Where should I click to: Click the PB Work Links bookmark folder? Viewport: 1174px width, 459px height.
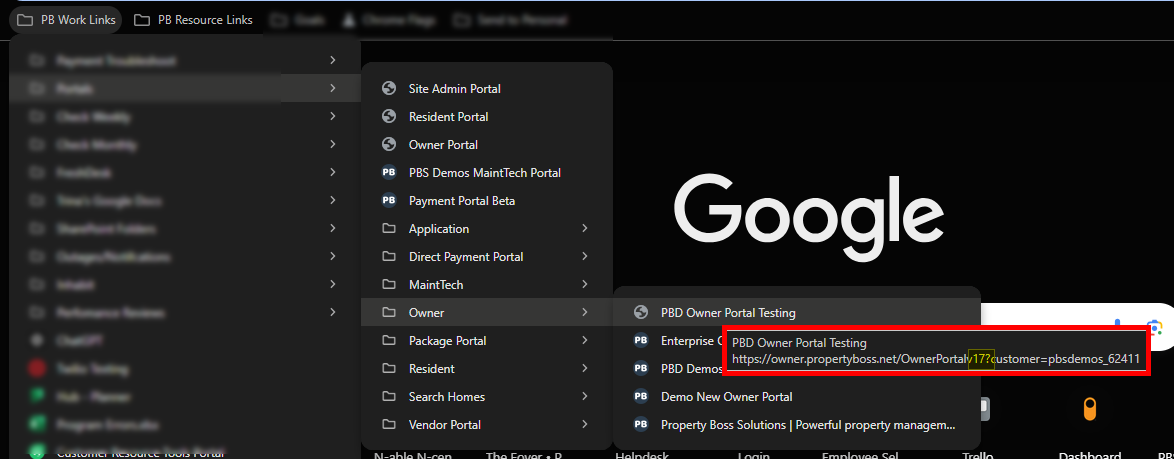pos(67,20)
